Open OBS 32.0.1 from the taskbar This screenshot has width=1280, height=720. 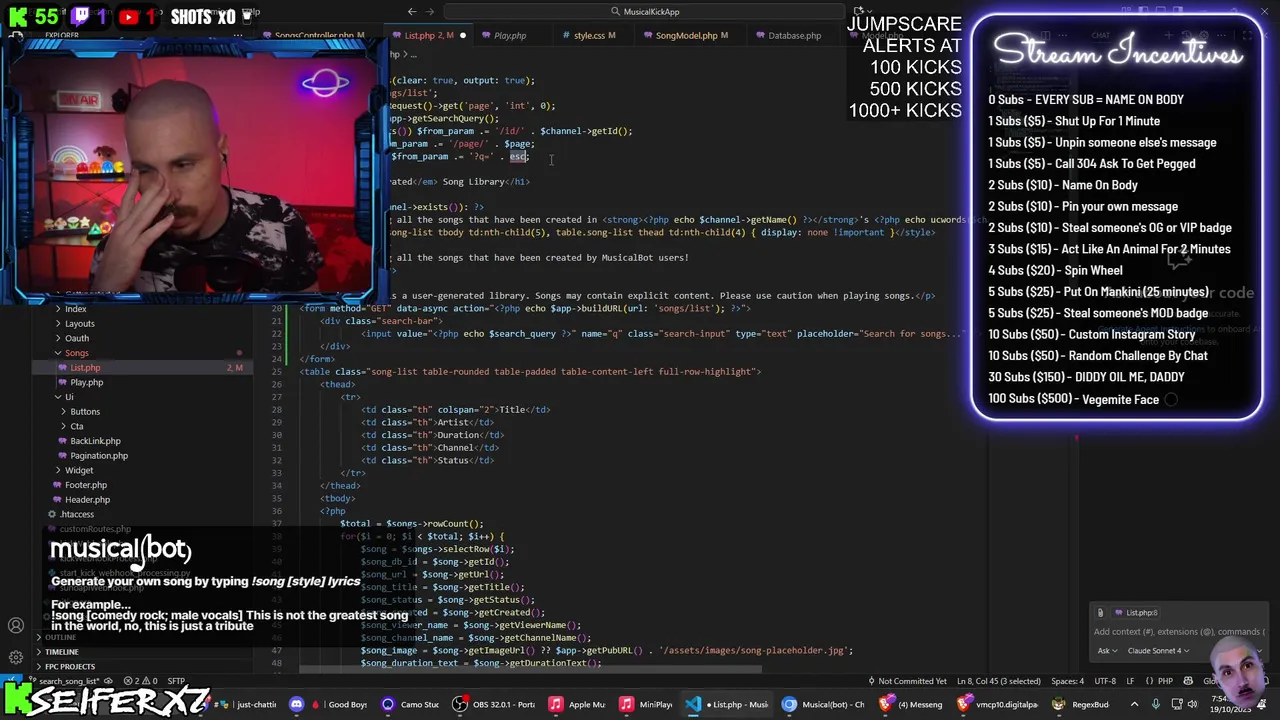pos(495,704)
